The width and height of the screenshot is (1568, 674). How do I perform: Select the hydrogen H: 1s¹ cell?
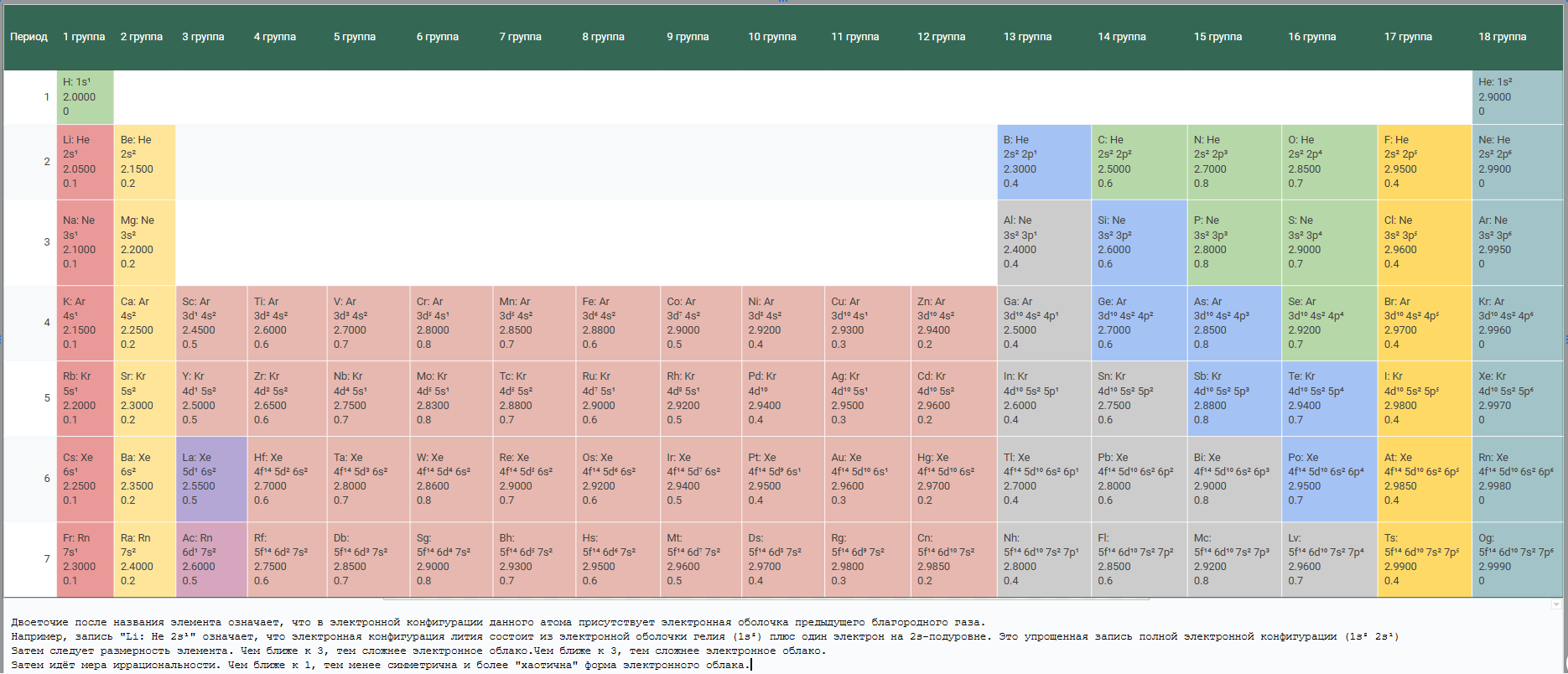85,96
